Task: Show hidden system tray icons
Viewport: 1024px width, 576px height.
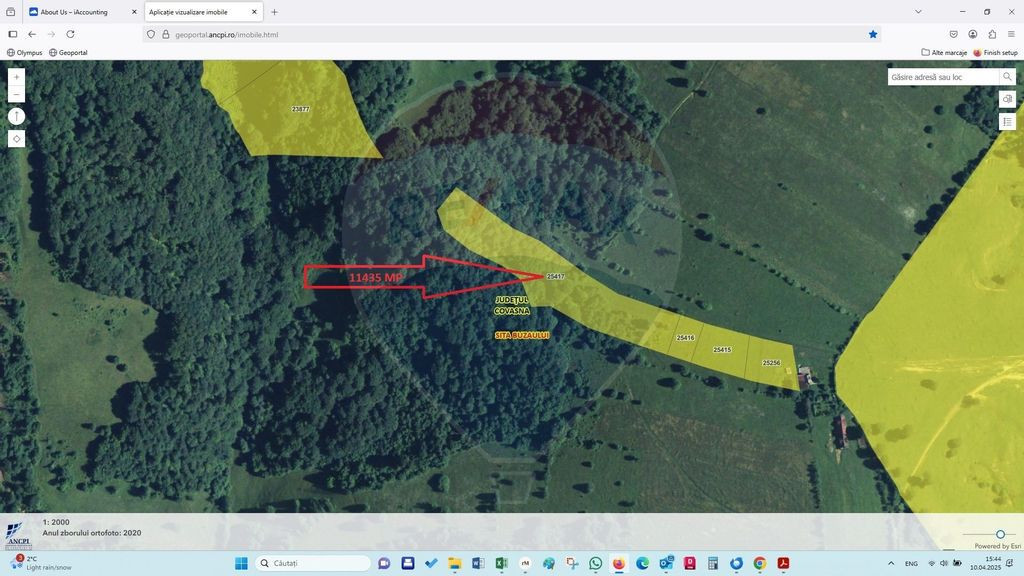Action: point(891,563)
